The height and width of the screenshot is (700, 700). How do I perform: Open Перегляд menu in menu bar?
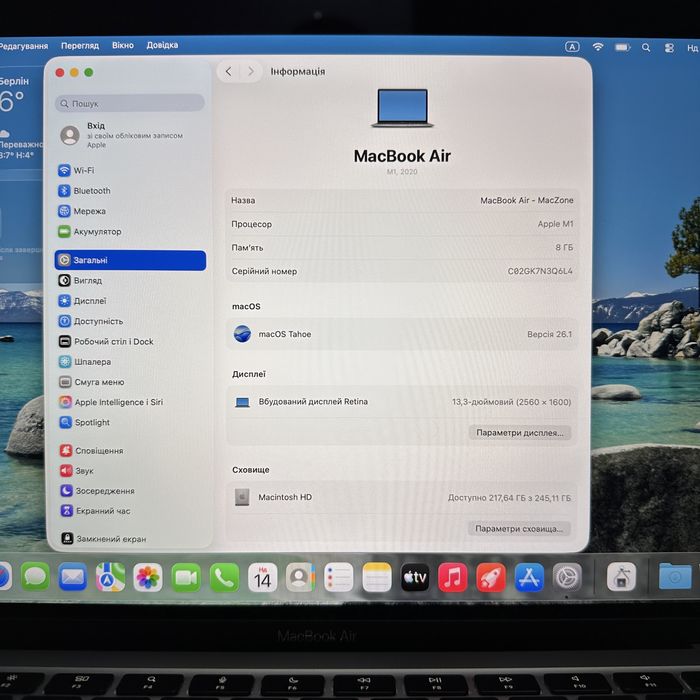click(80, 46)
